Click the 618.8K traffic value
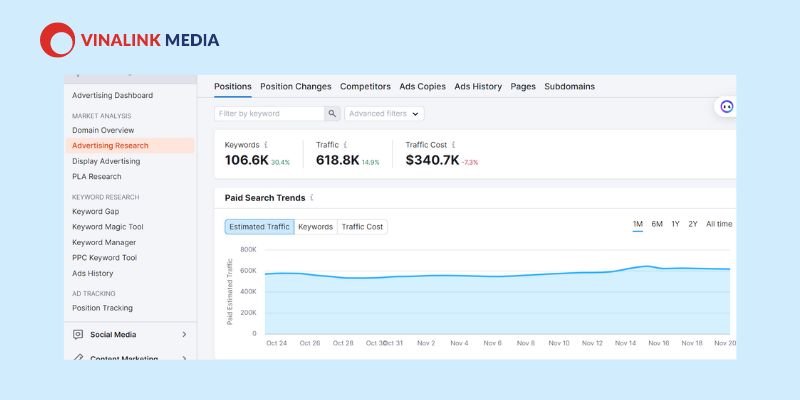 pos(337,160)
